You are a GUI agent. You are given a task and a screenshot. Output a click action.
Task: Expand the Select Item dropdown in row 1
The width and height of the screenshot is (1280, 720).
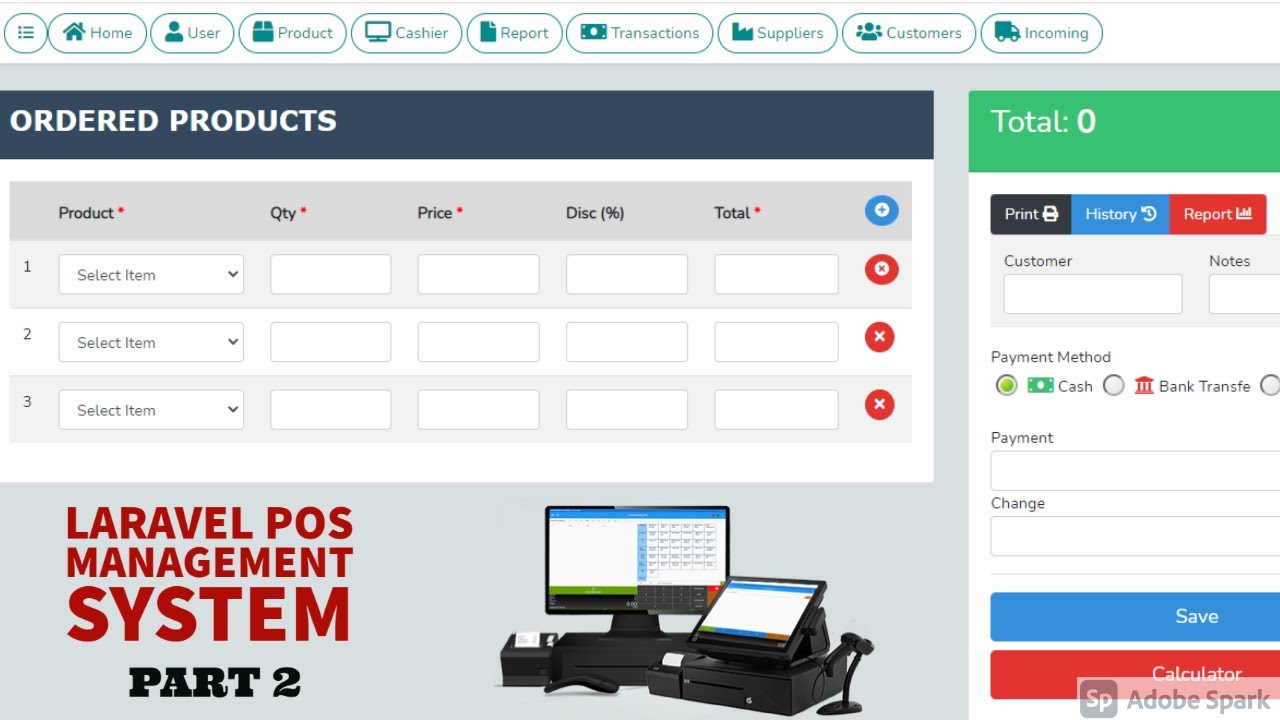click(151, 274)
